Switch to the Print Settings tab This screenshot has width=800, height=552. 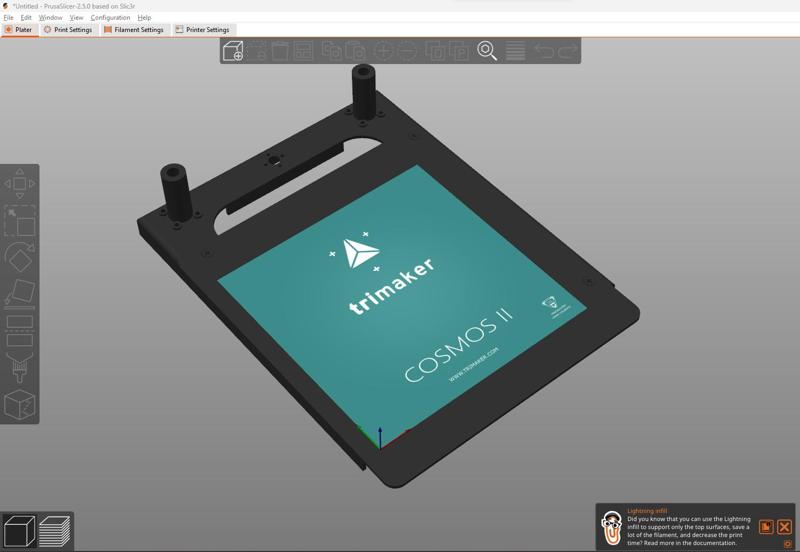68,30
